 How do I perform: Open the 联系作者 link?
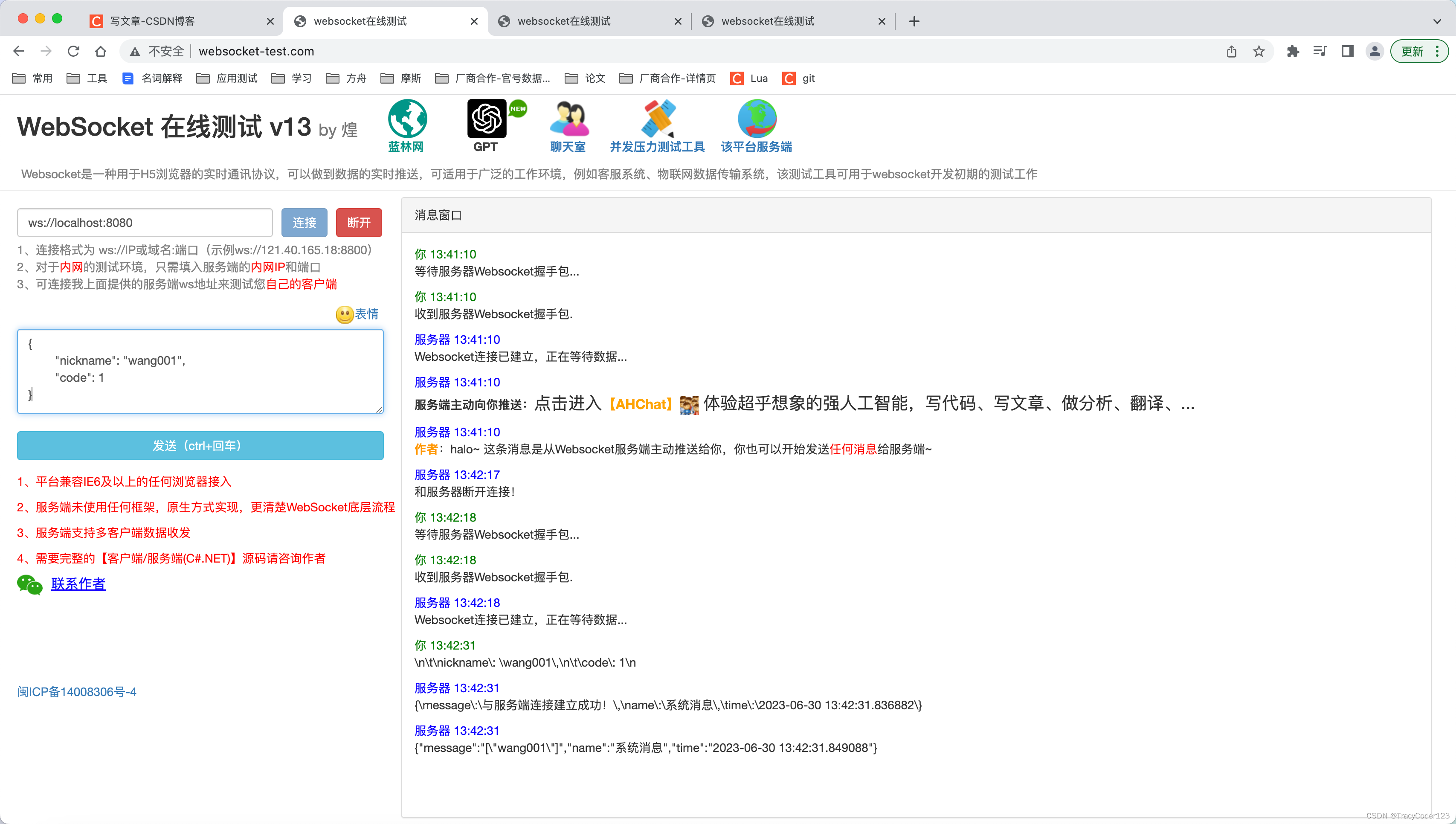pyautogui.click(x=78, y=584)
